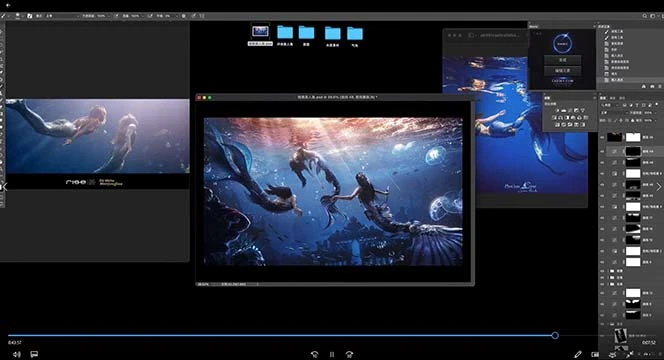664x360 pixels.
Task: Pause the video playback
Action: (332, 354)
